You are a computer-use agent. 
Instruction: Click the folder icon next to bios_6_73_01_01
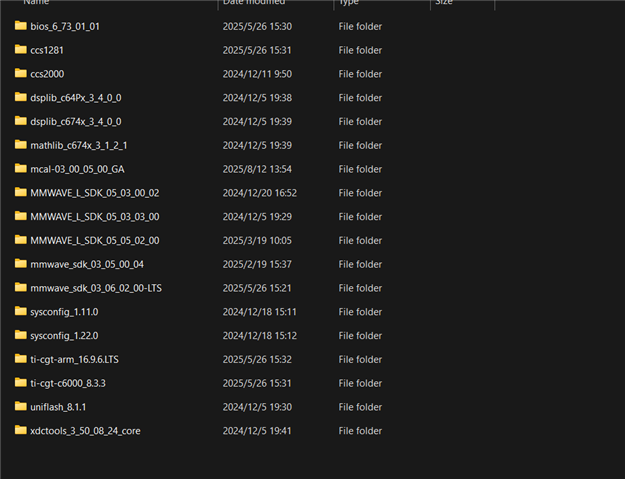[21, 26]
